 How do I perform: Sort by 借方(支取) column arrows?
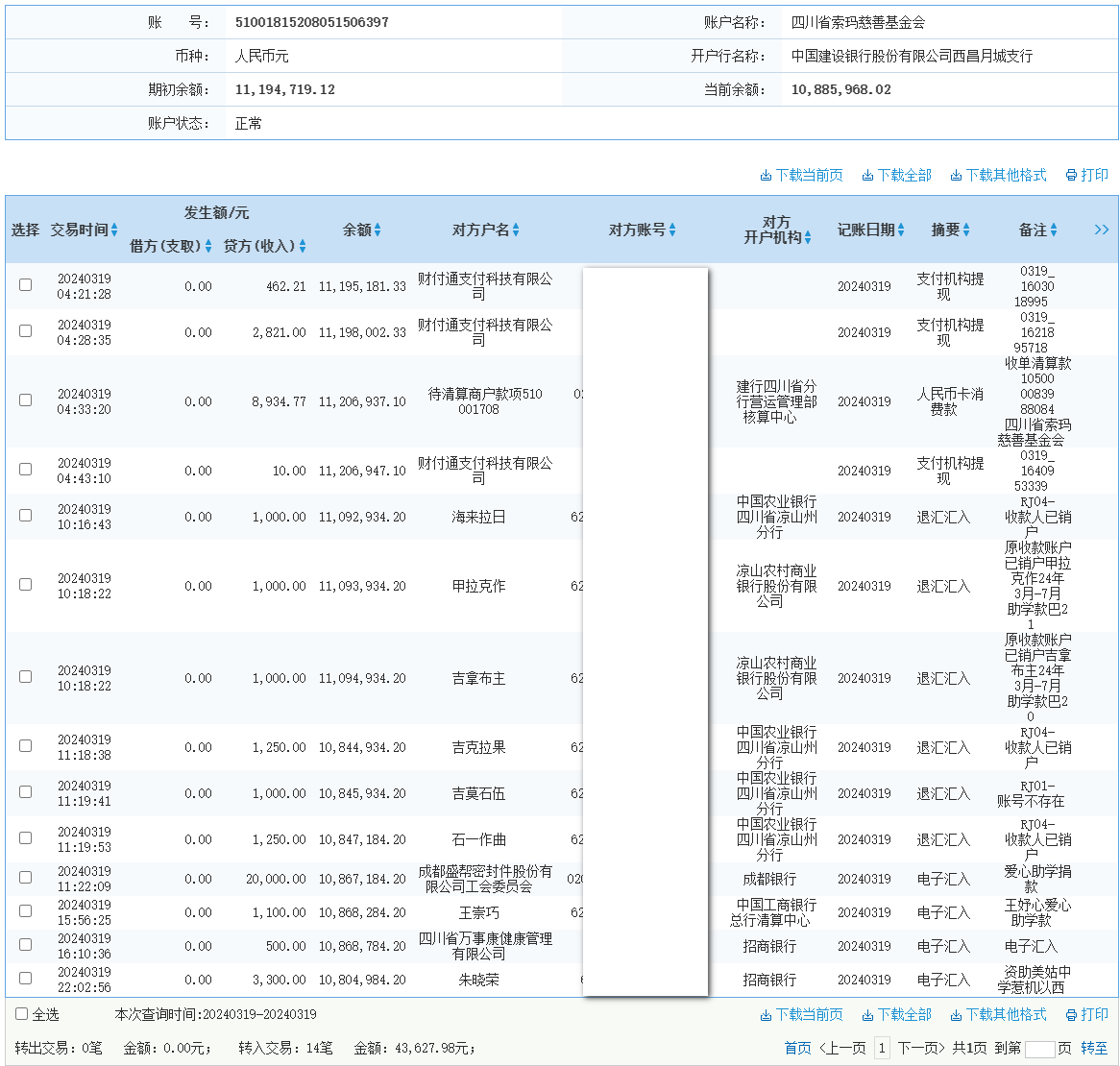208,246
